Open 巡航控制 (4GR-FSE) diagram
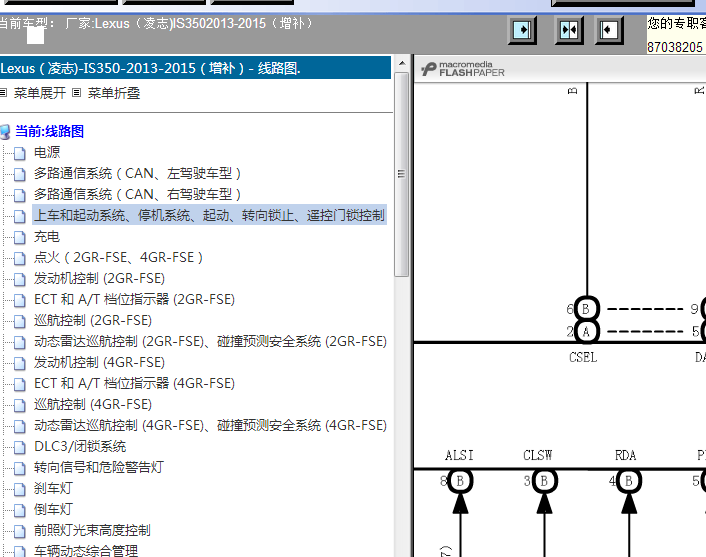 pos(93,404)
